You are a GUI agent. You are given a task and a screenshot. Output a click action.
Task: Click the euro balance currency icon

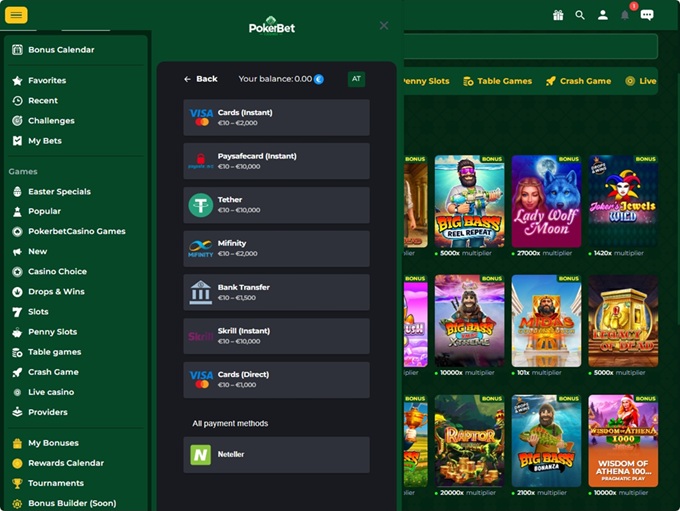(319, 79)
